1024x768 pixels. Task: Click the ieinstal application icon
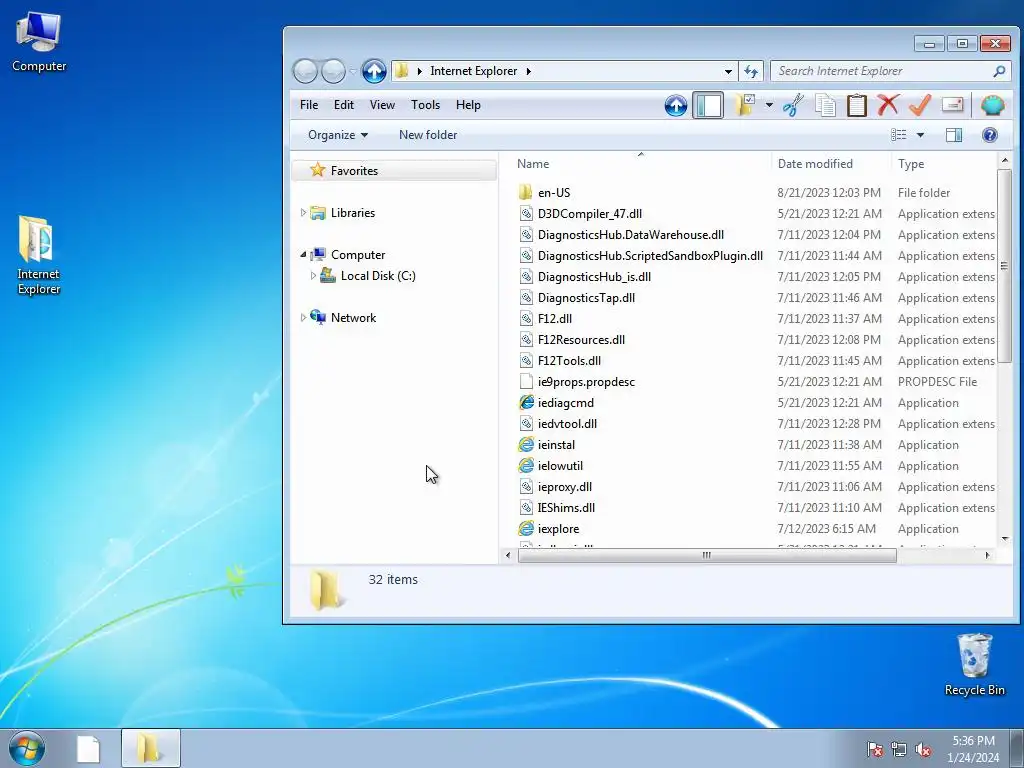tap(526, 445)
